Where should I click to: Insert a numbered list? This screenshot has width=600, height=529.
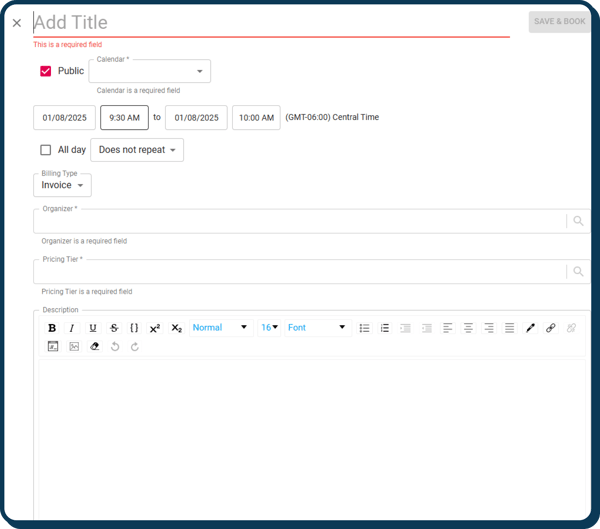385,328
